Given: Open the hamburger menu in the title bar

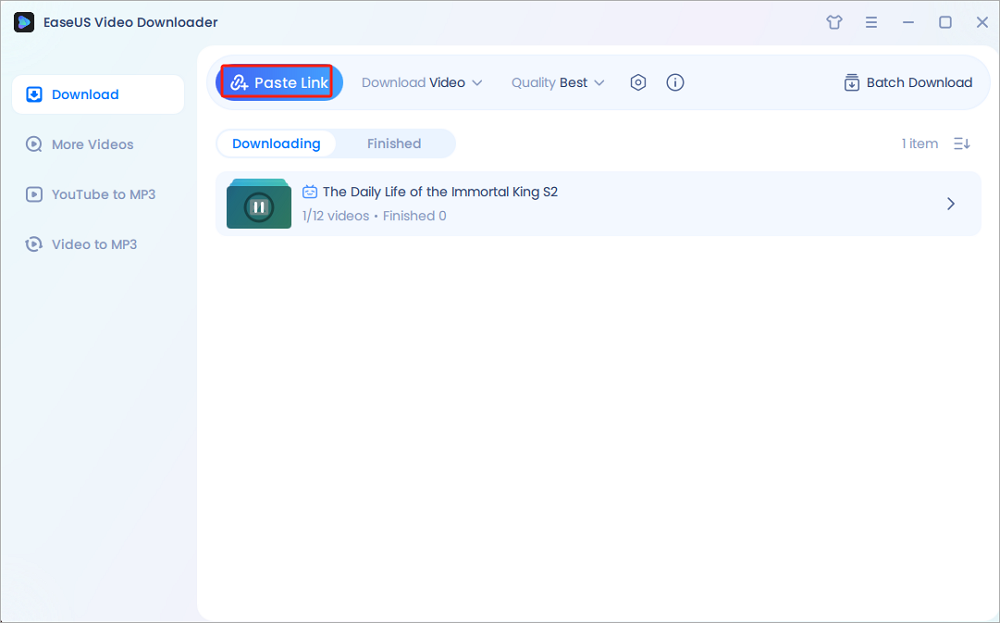Looking at the screenshot, I should tap(871, 22).
